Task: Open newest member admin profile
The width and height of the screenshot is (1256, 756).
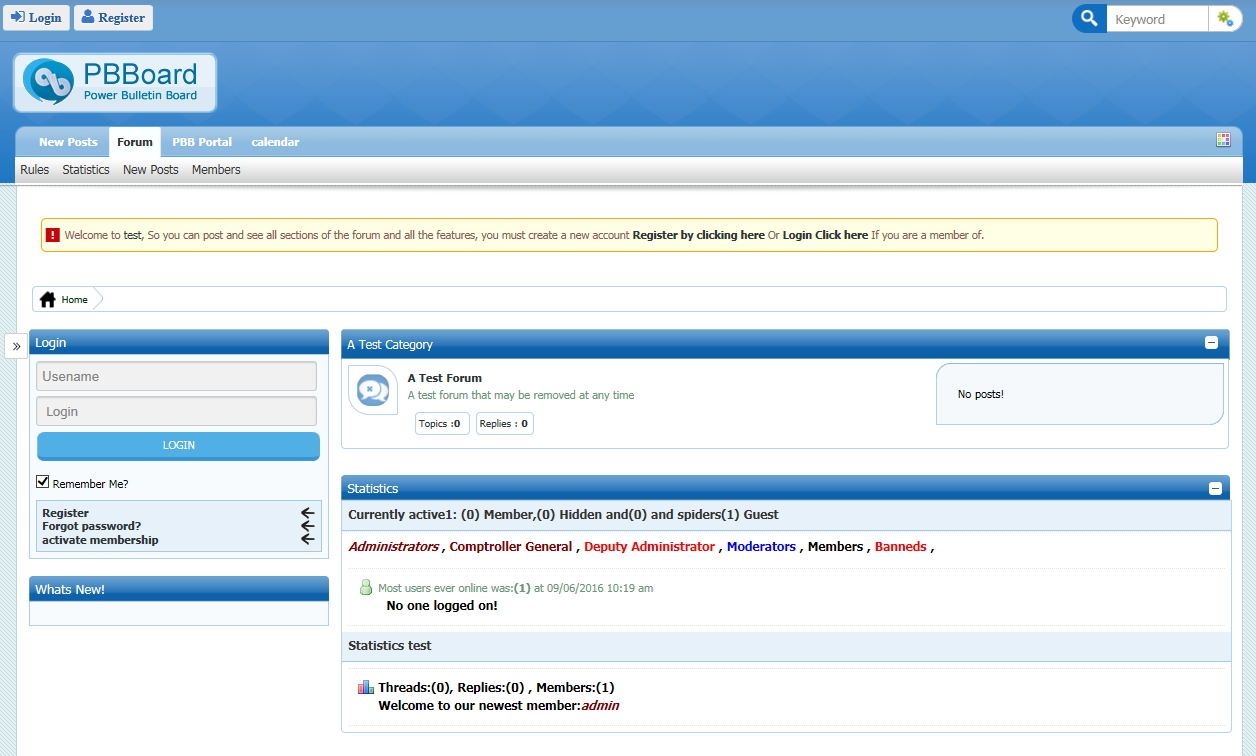Action: click(600, 706)
